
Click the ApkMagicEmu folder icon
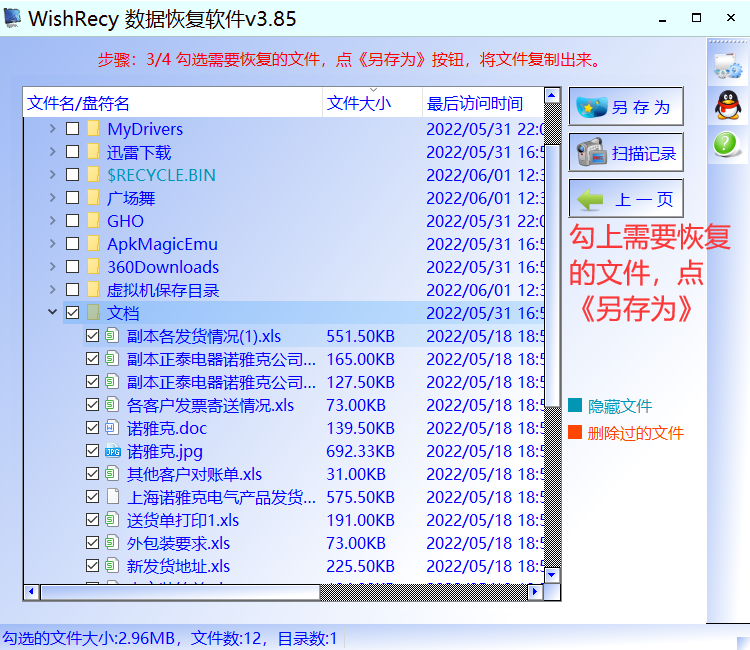93,243
